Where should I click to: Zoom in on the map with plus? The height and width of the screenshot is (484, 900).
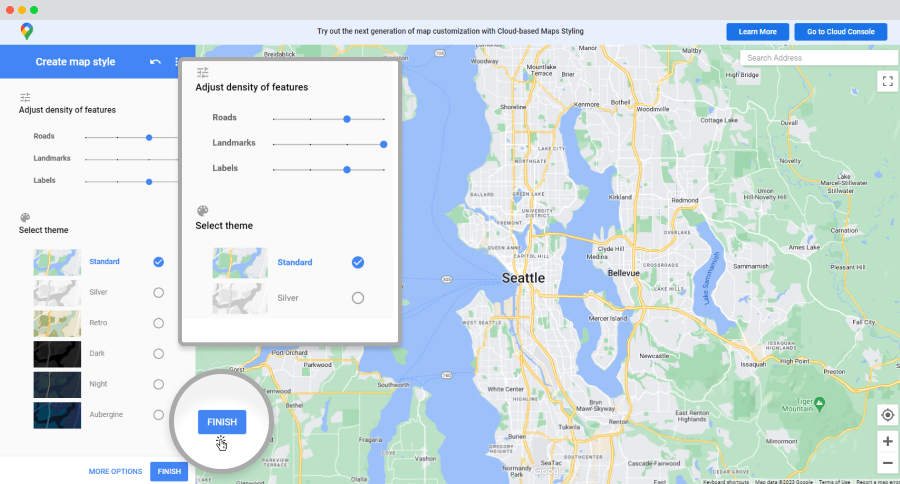click(887, 441)
